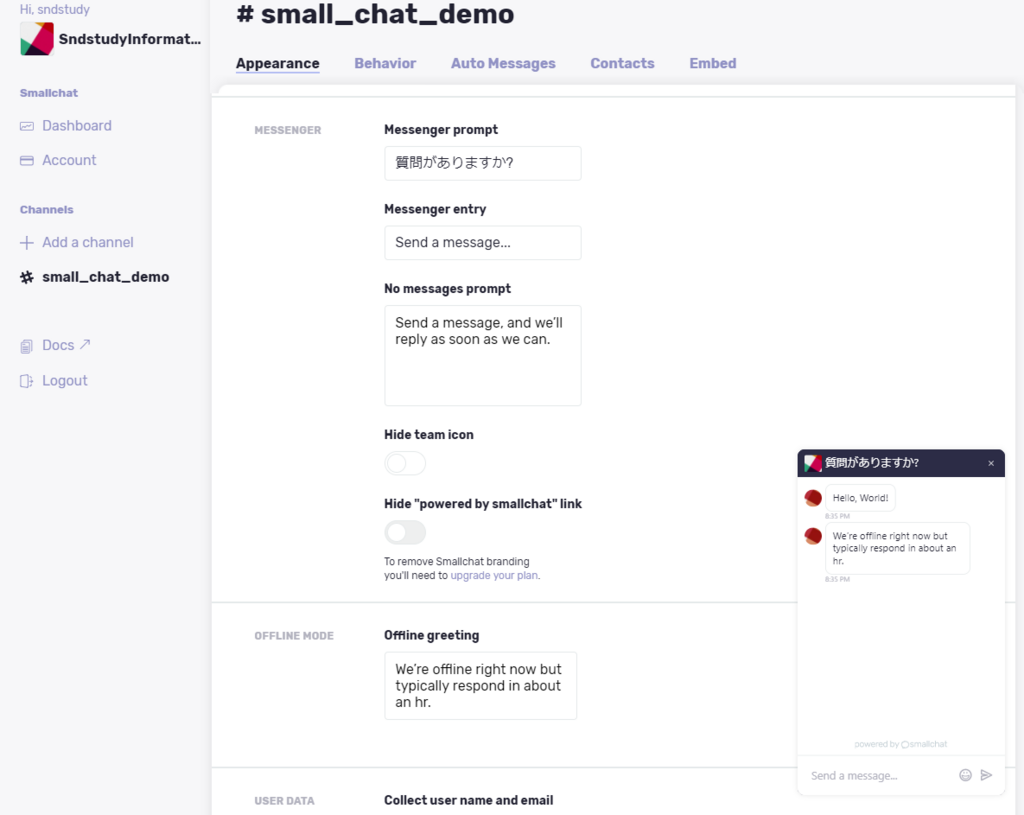This screenshot has height=815, width=1024.
Task: Open the Contacts tab
Action: [x=622, y=63]
